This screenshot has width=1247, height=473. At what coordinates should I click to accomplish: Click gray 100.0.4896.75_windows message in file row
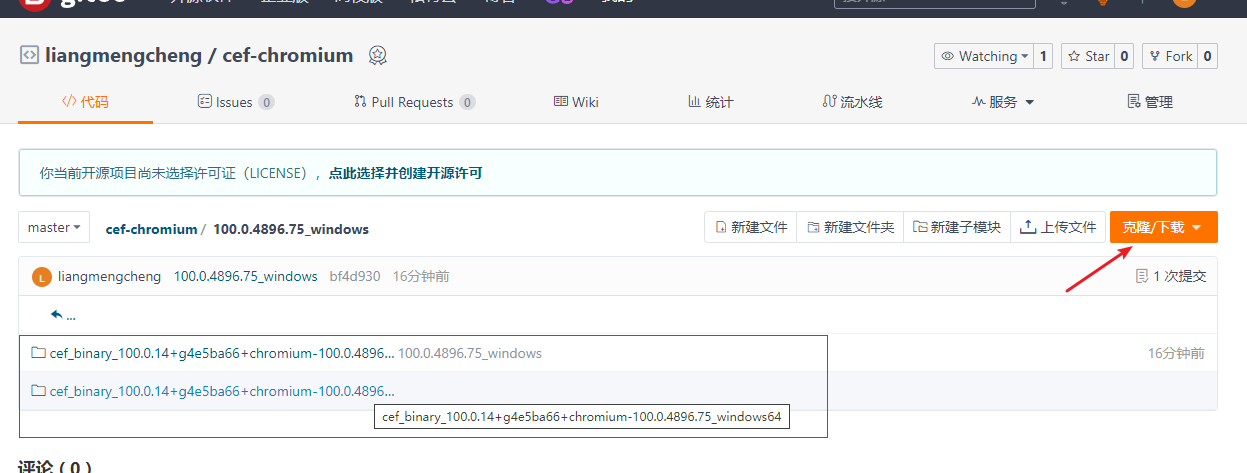pos(470,353)
